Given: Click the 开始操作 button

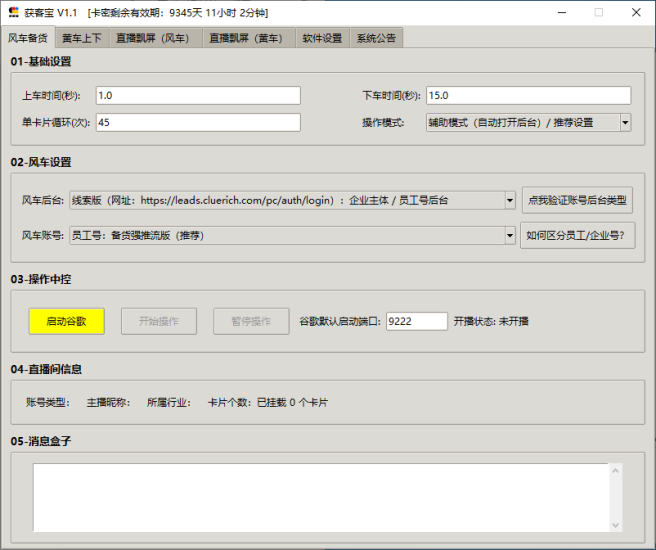Looking at the screenshot, I should (x=159, y=321).
